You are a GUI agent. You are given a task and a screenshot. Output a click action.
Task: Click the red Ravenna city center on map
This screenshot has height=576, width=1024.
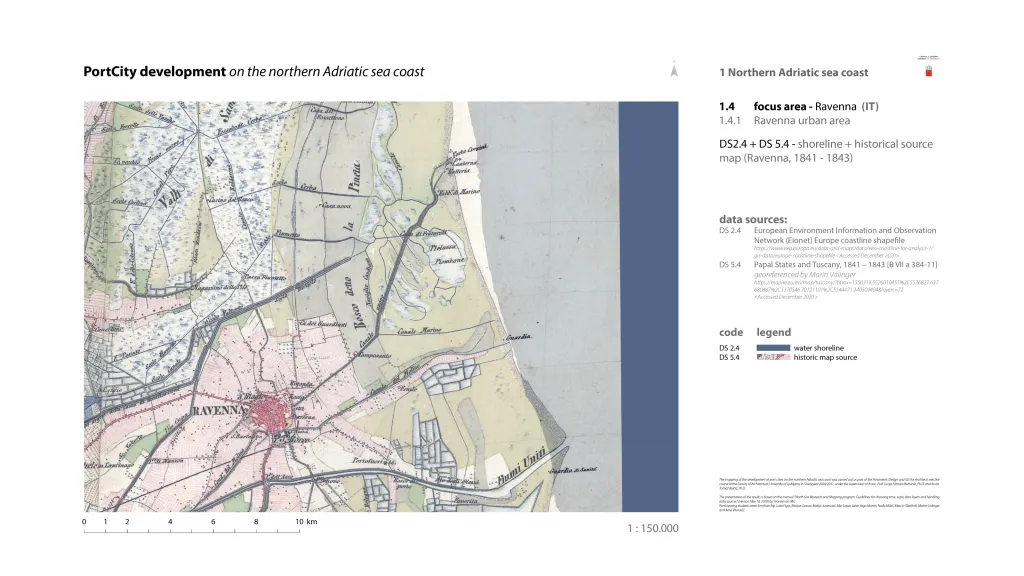tap(272, 411)
